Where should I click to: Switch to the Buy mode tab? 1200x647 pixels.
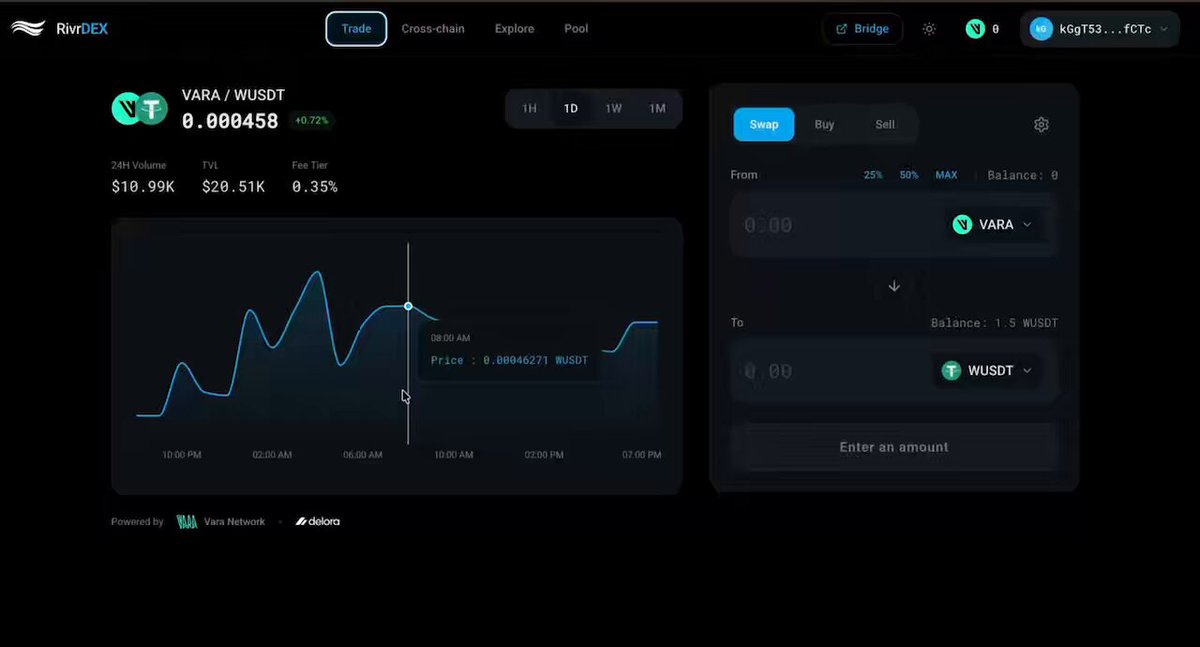(x=824, y=125)
